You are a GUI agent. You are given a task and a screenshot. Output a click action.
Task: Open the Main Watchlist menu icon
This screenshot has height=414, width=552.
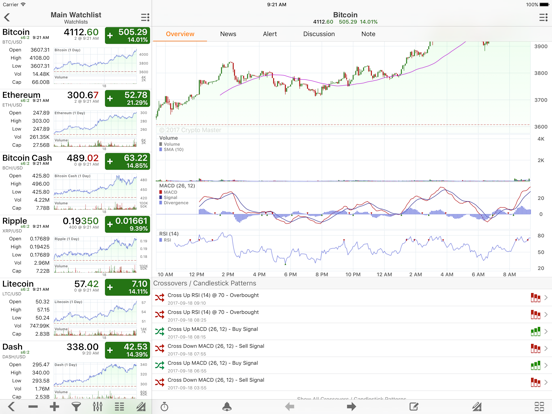point(145,17)
